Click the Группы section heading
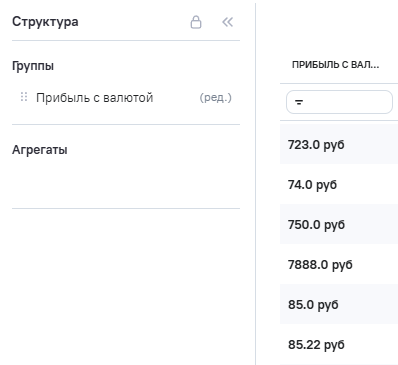Screen dimensions: 398x365 pos(33,66)
